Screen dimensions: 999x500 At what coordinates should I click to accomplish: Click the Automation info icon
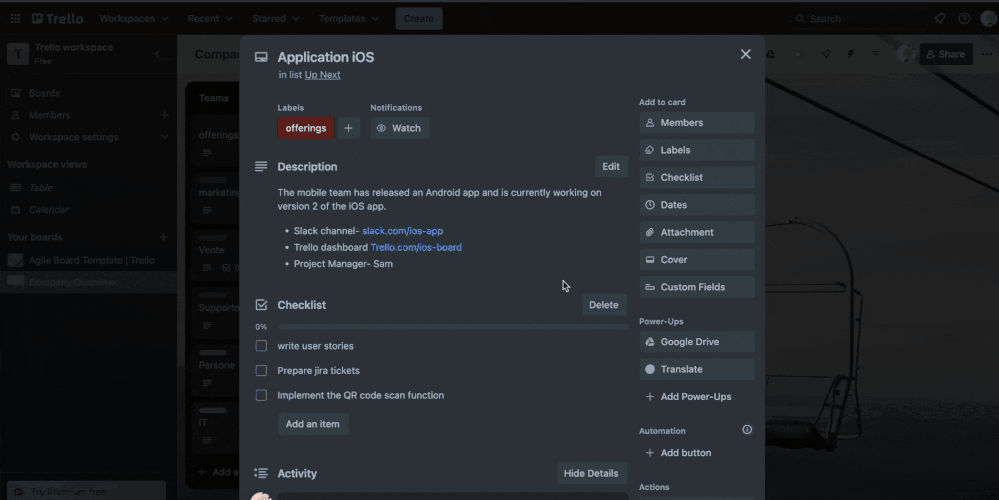click(747, 430)
